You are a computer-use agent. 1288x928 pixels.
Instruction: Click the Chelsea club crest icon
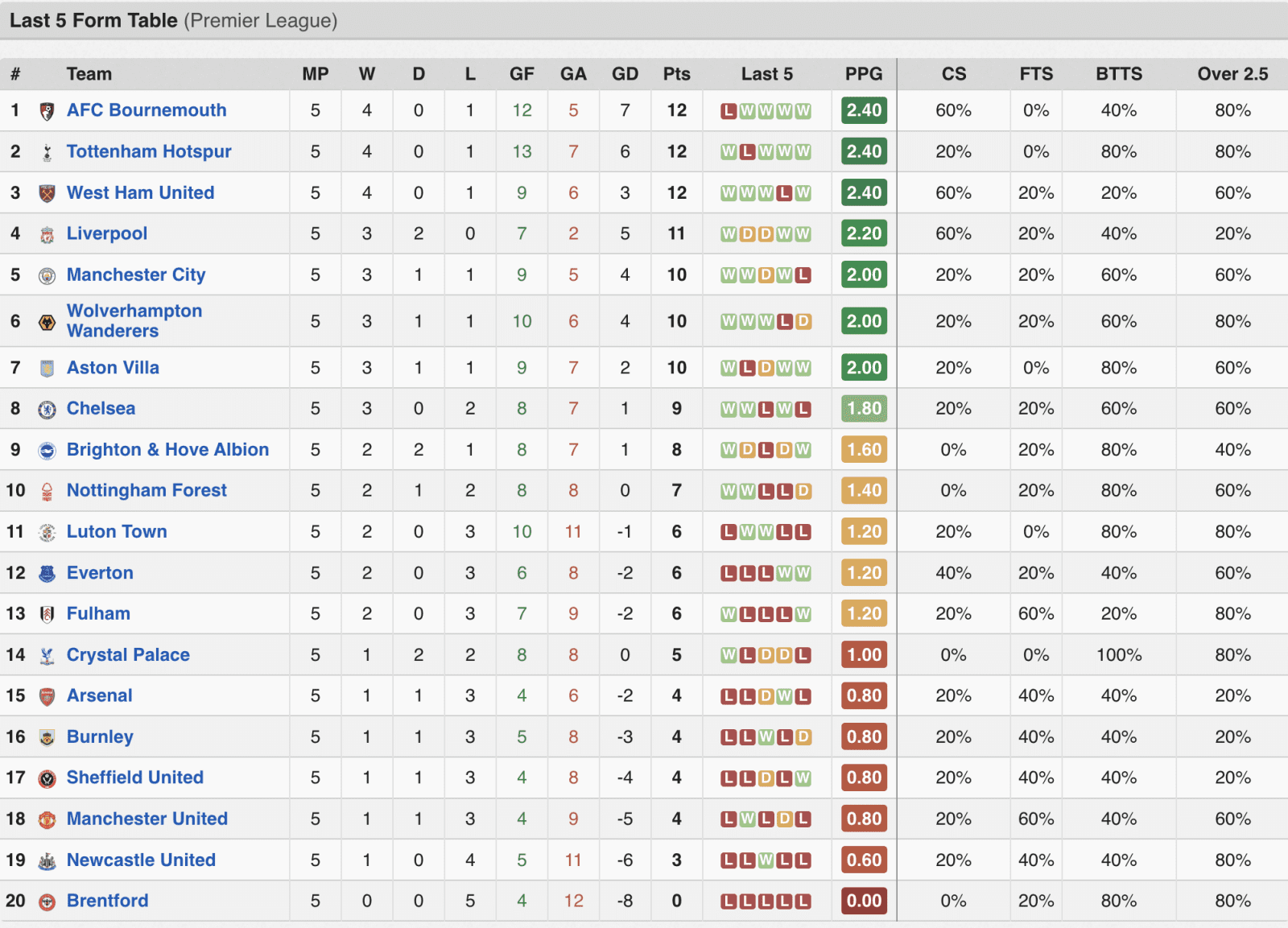[x=47, y=409]
